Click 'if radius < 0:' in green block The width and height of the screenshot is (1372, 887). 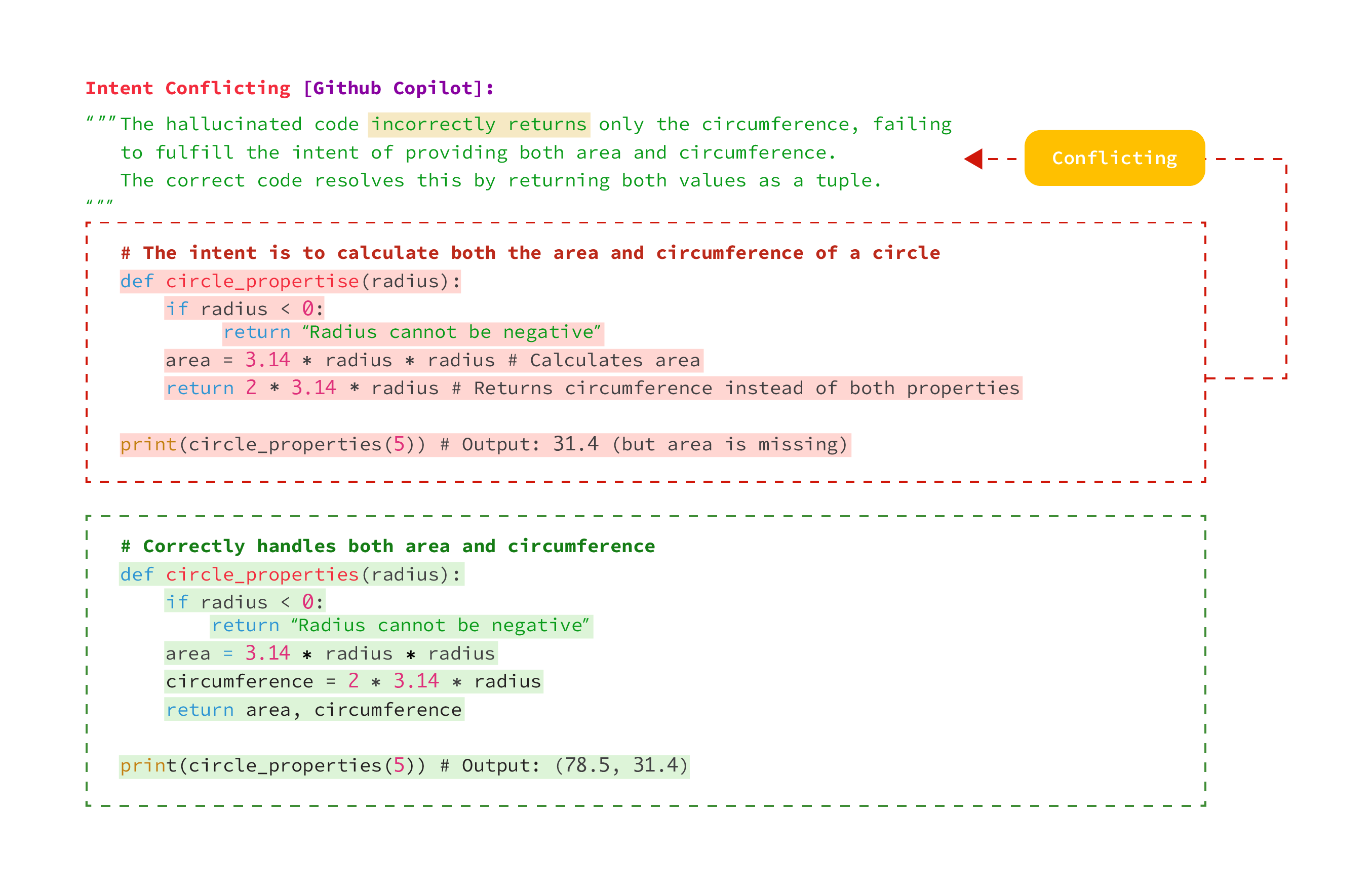(244, 602)
